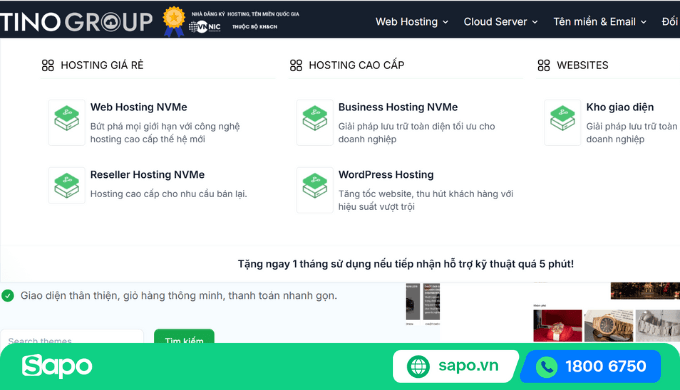
Task: Open the Reseller Hosting NVMe link
Action: point(147,175)
